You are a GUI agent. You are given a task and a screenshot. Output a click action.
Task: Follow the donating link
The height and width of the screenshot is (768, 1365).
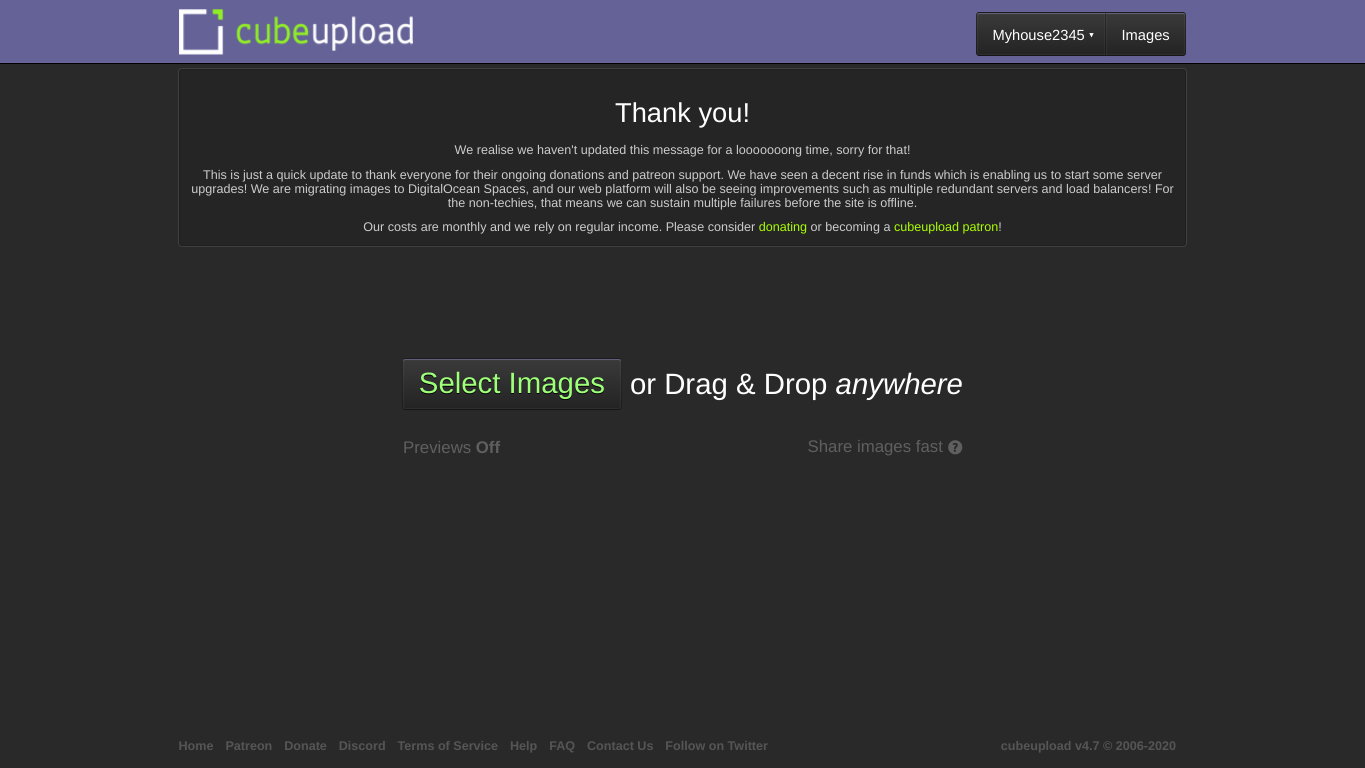[782, 227]
